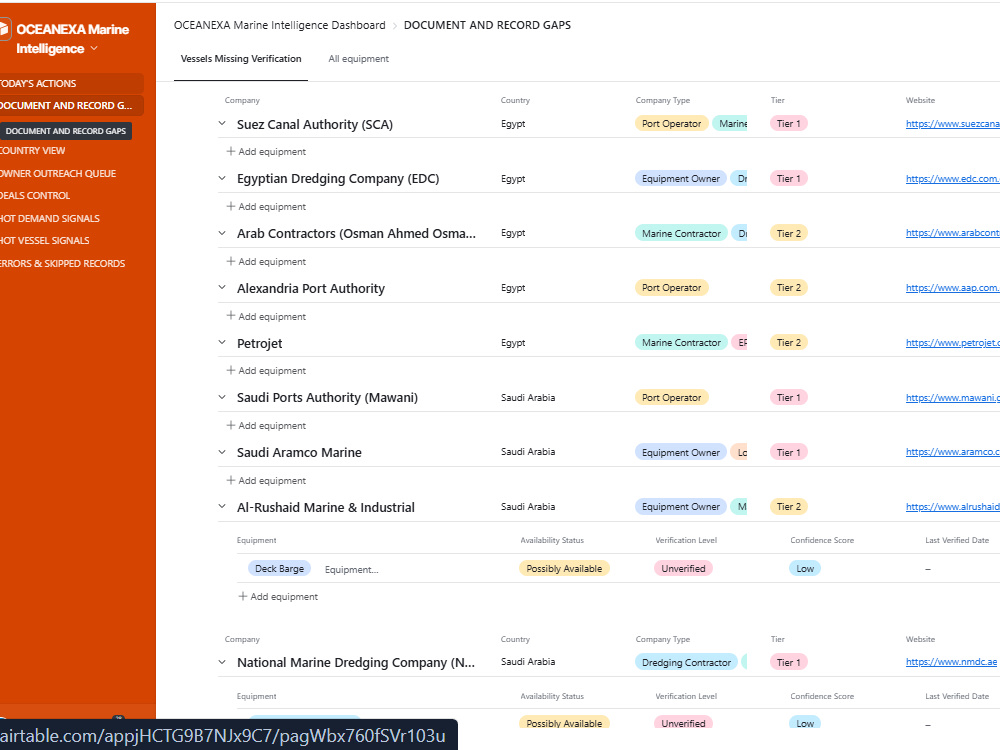Open TODAY'S ACTIONS in sidebar
1000x750 pixels.
click(70, 84)
